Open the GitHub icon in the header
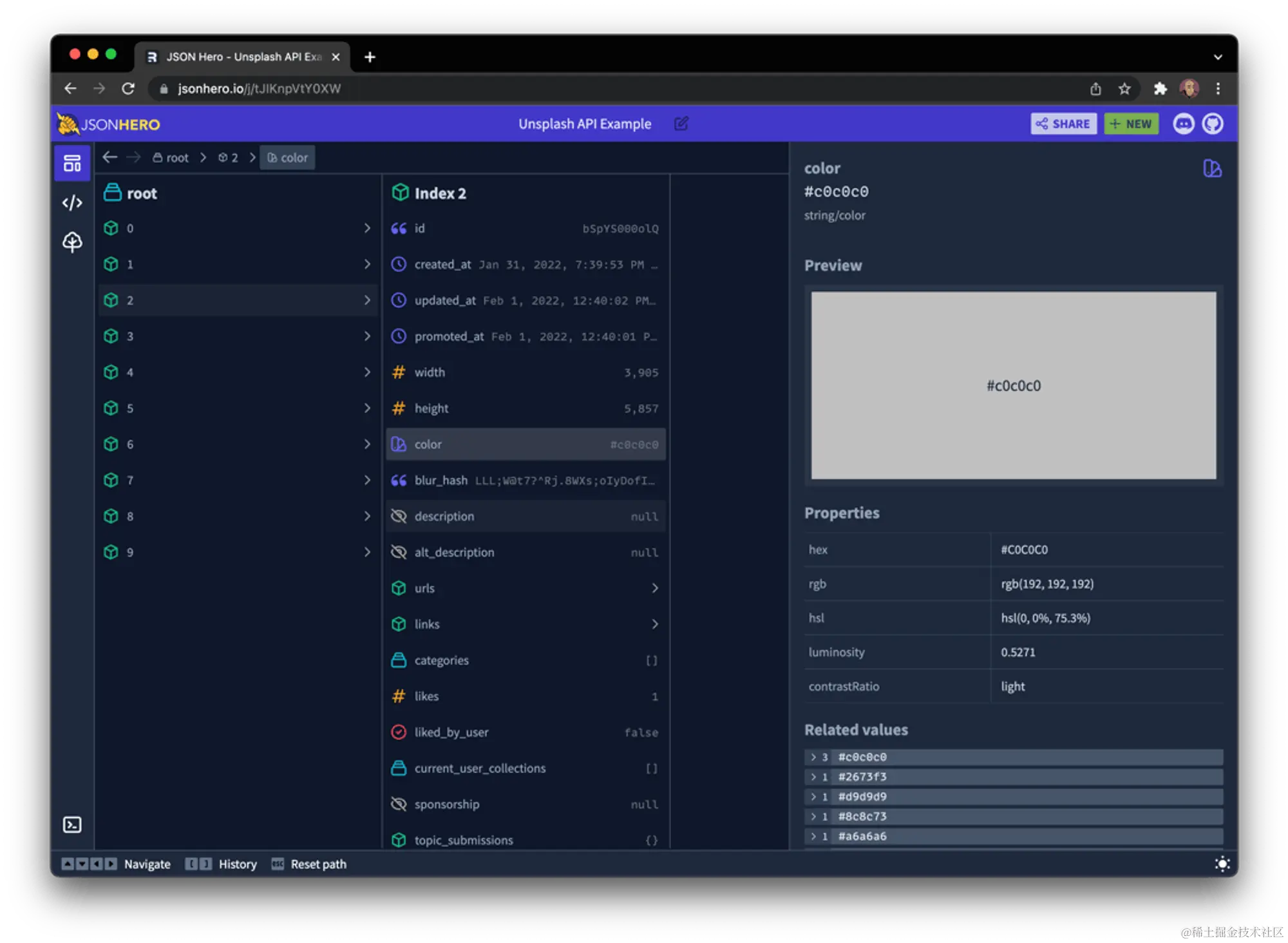Screen dimensions: 1288x943 click(x=1213, y=124)
